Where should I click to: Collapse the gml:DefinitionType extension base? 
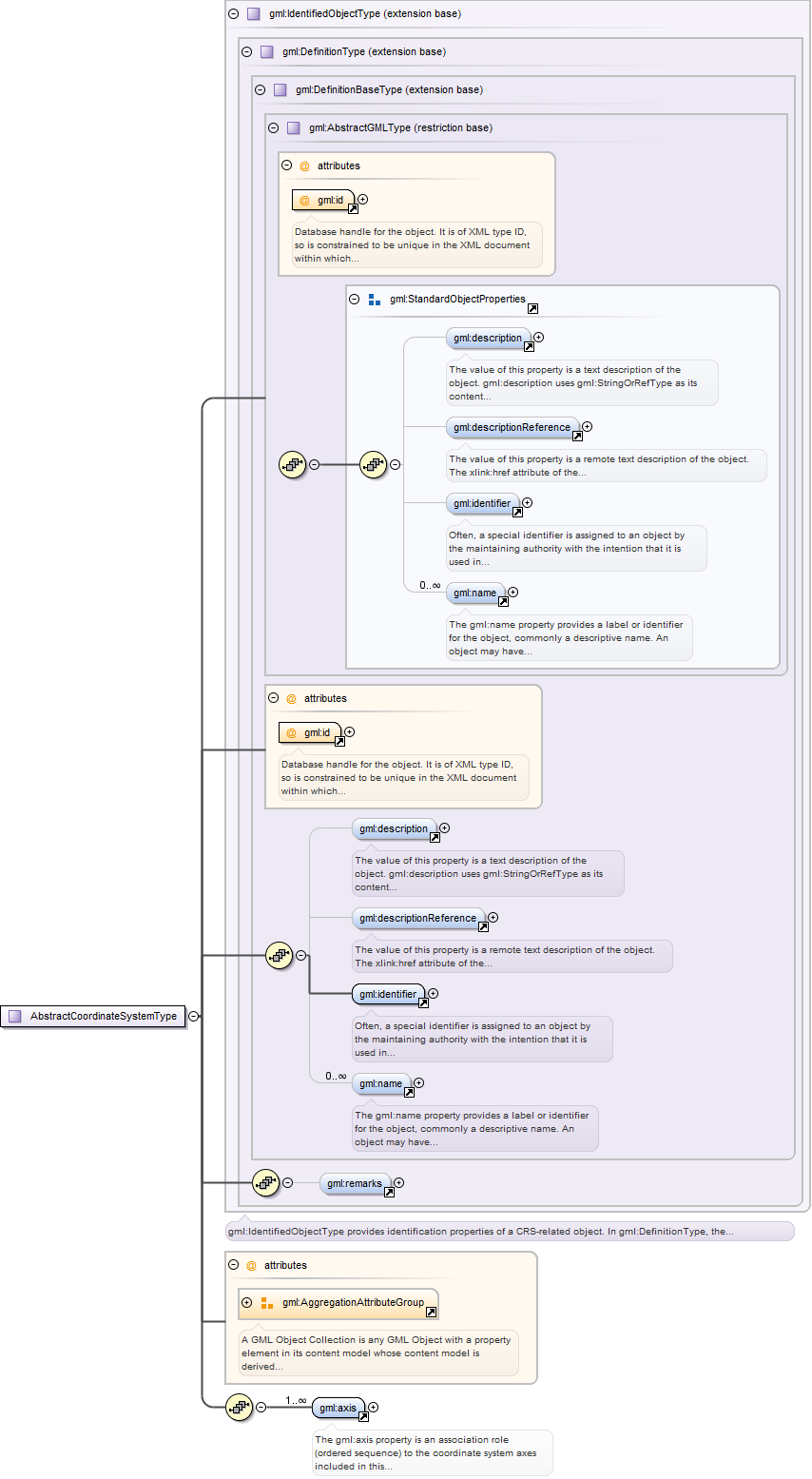[246, 52]
